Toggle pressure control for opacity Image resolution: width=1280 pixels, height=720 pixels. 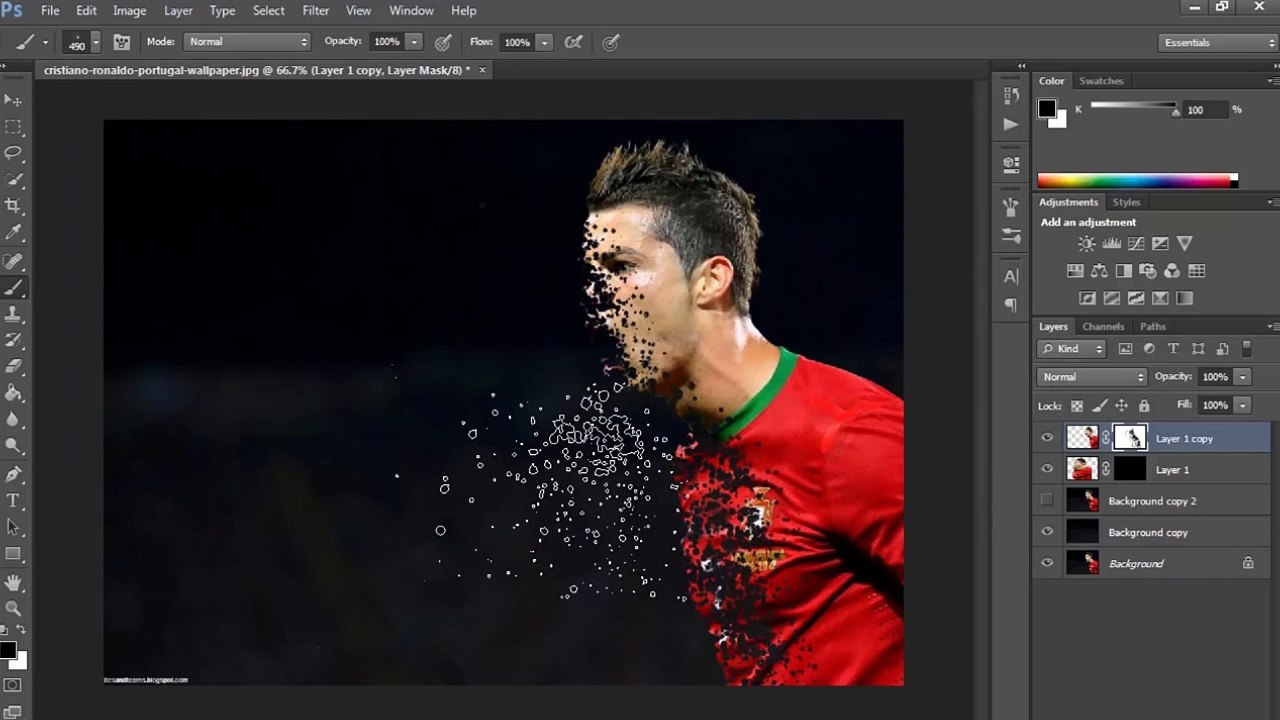pyautogui.click(x=443, y=42)
